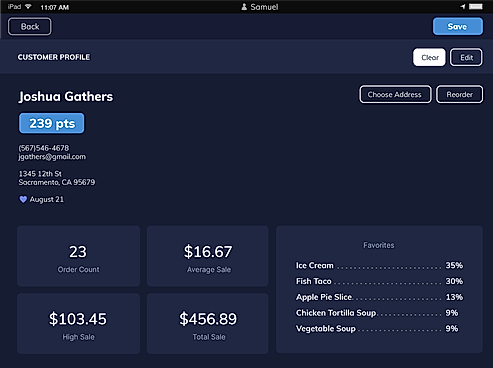
Task: Tap the 11:07 AM clock
Action: click(55, 7)
